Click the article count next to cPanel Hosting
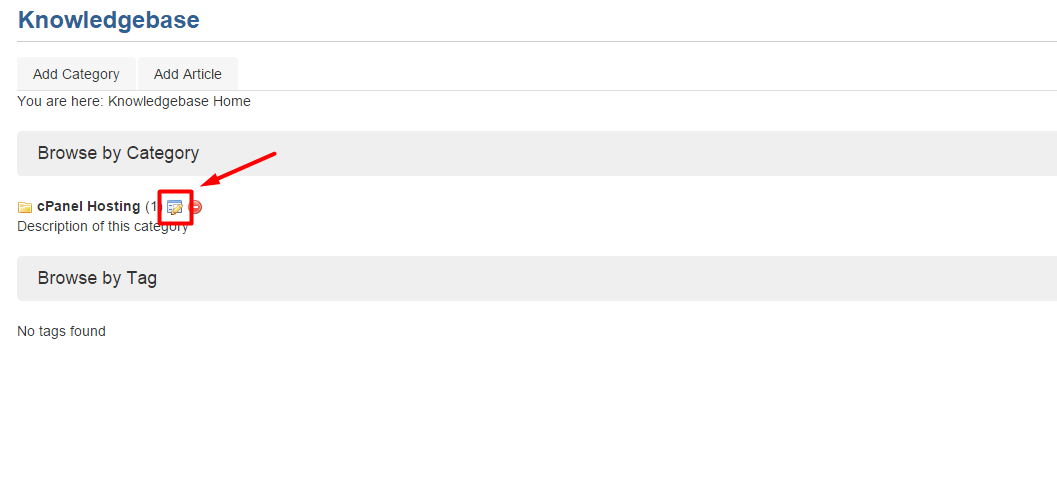The height and width of the screenshot is (477, 1057). click(x=152, y=206)
